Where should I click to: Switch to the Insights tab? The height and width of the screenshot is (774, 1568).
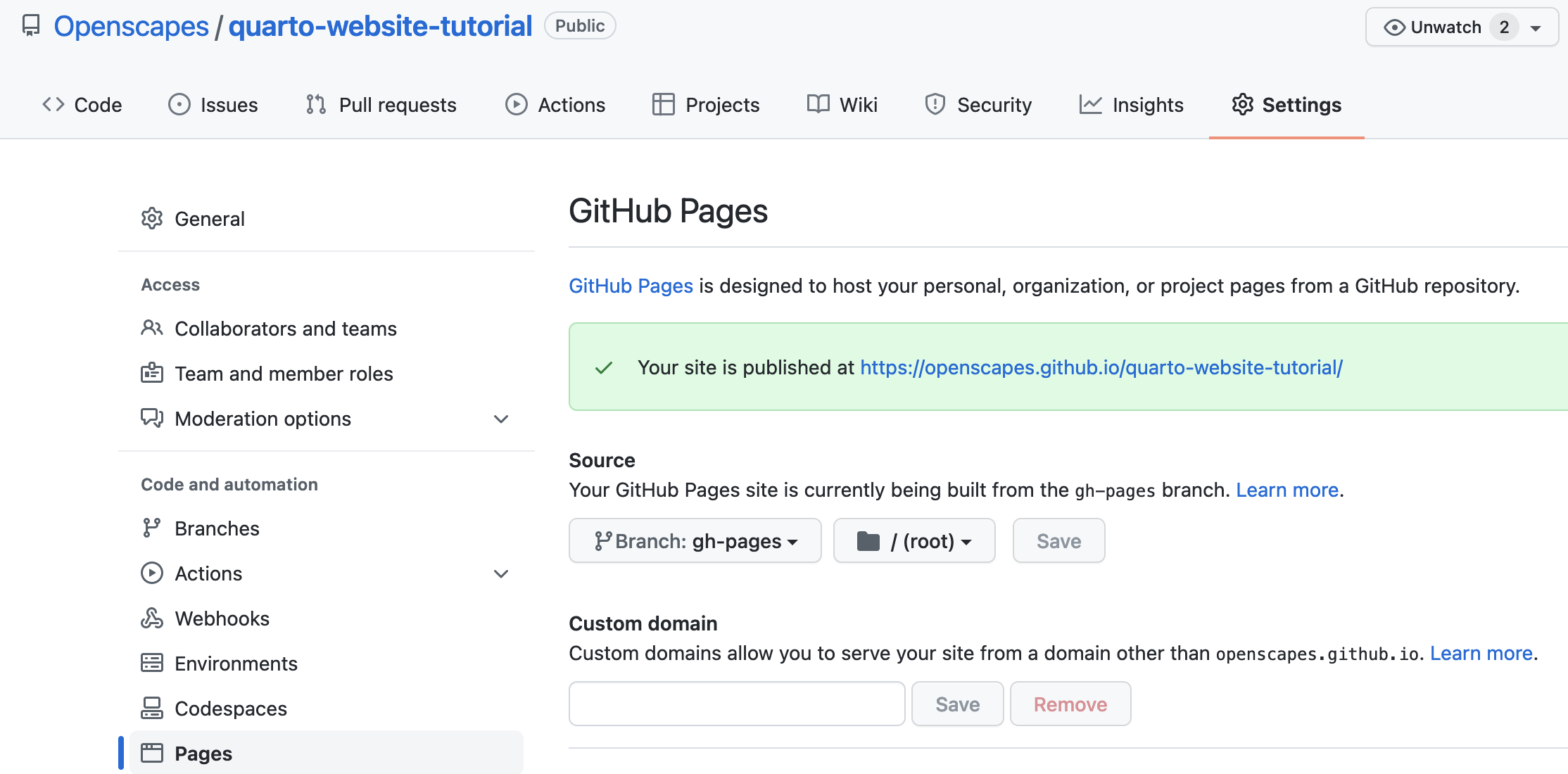tap(1132, 105)
